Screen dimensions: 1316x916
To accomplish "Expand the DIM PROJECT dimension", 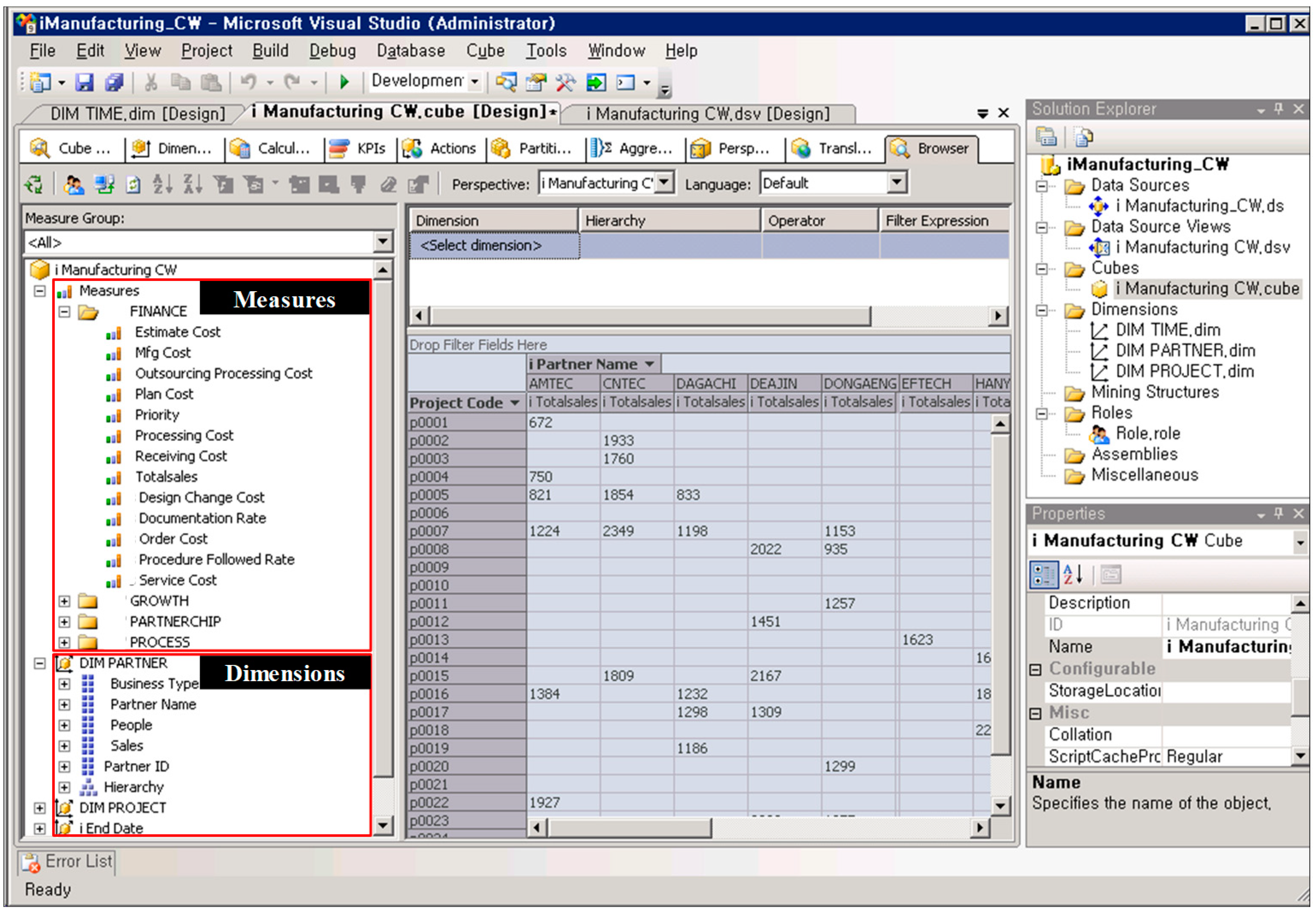I will [40, 808].
